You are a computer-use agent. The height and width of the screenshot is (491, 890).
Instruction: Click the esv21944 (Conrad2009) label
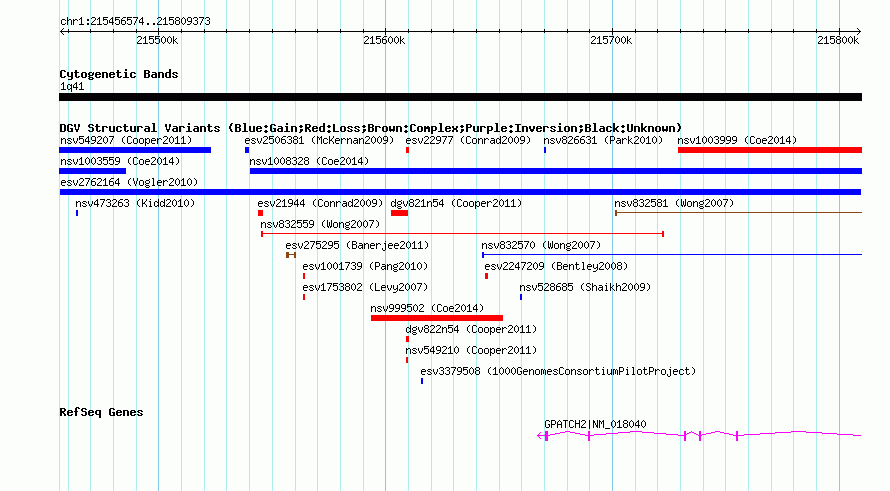(x=320, y=203)
